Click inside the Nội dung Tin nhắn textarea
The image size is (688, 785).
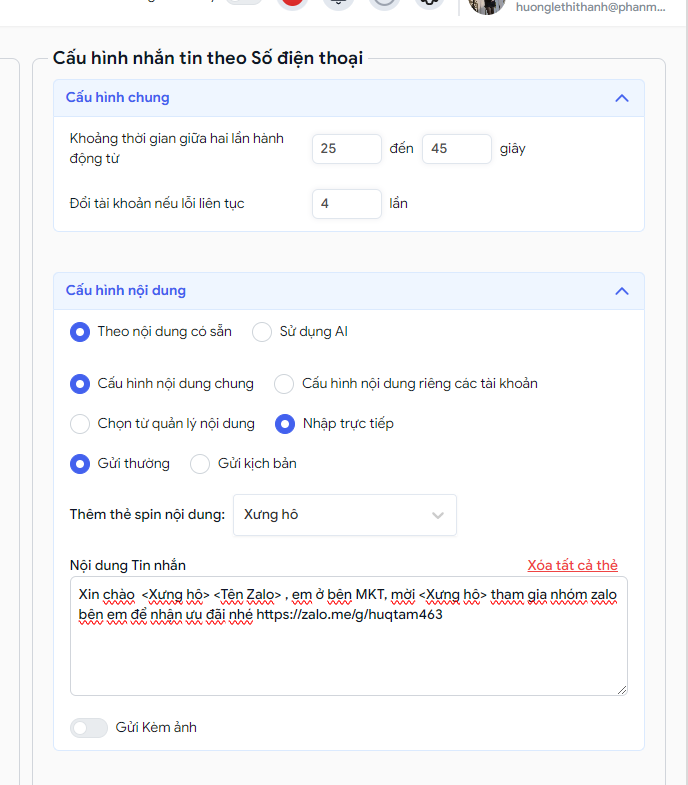(x=349, y=636)
